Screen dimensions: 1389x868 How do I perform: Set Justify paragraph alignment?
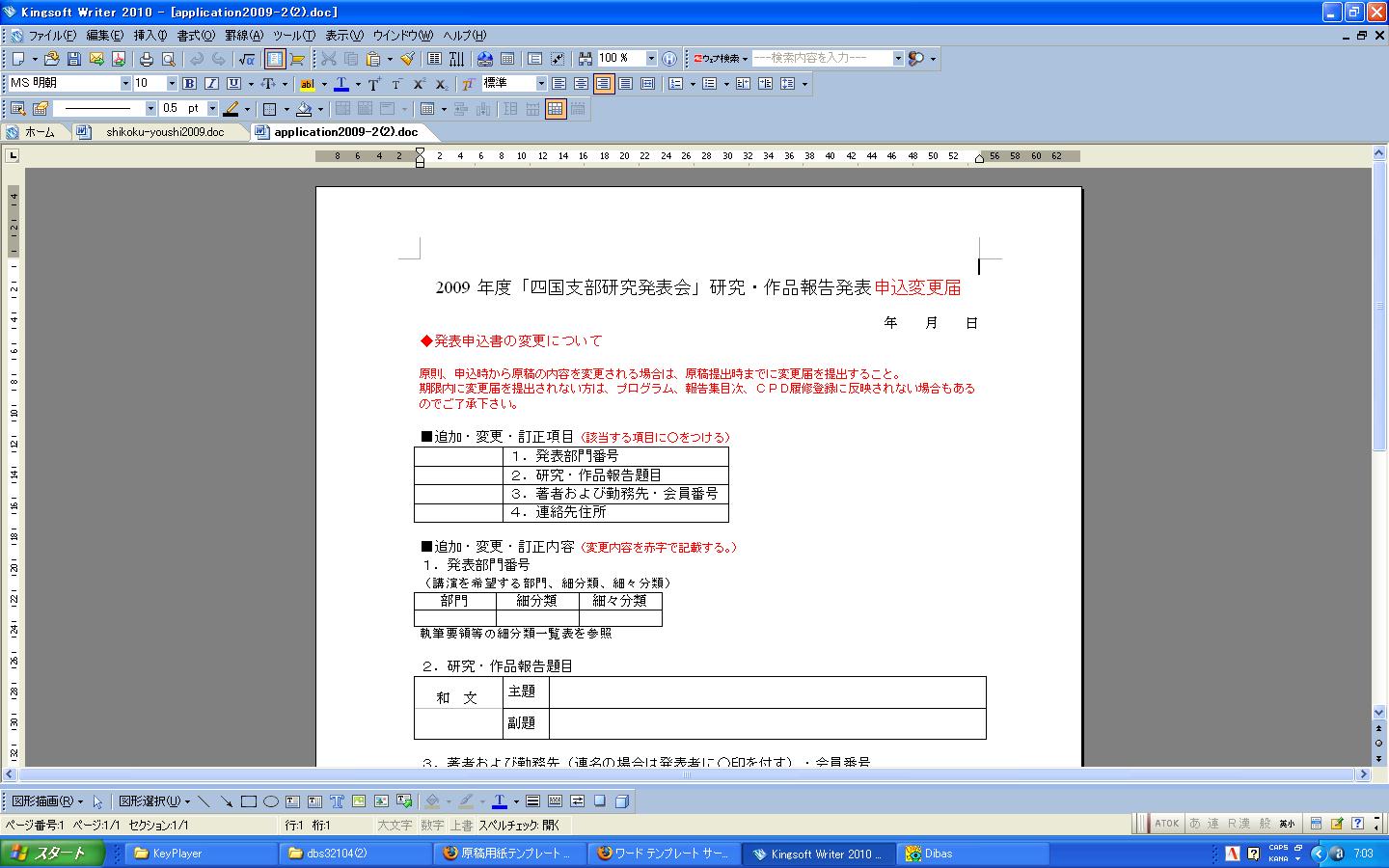tap(626, 84)
